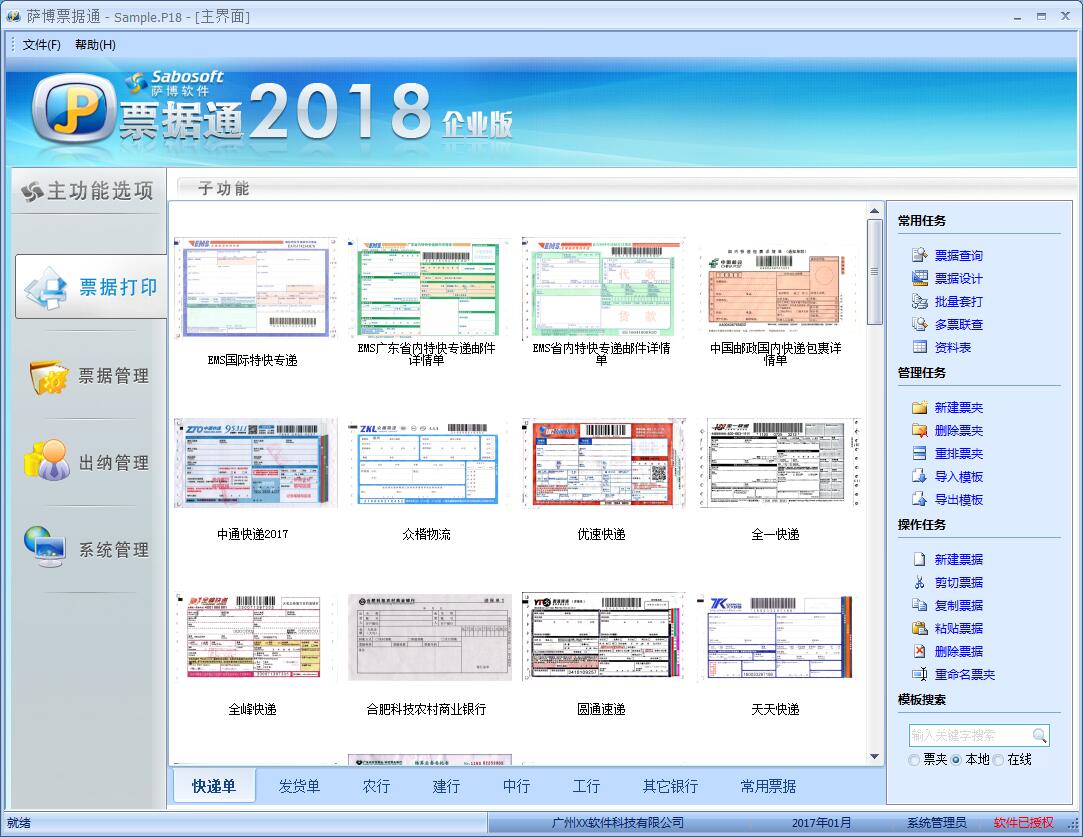Viewport: 1083px width, 837px height.
Task: Switch to the 快递单 tab
Action: coord(214,786)
